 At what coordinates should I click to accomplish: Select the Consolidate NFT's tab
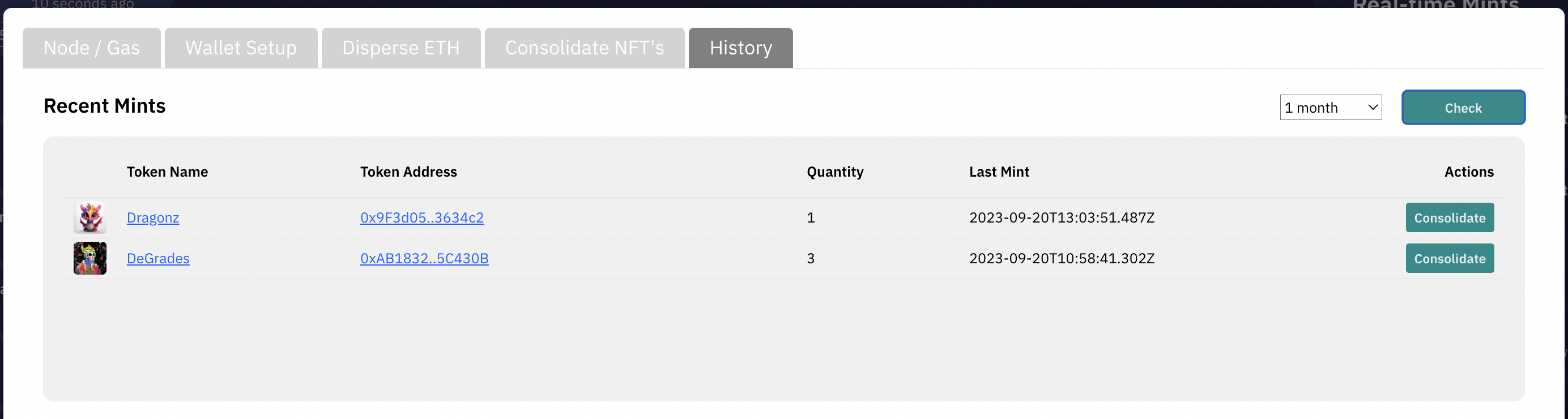click(x=585, y=48)
